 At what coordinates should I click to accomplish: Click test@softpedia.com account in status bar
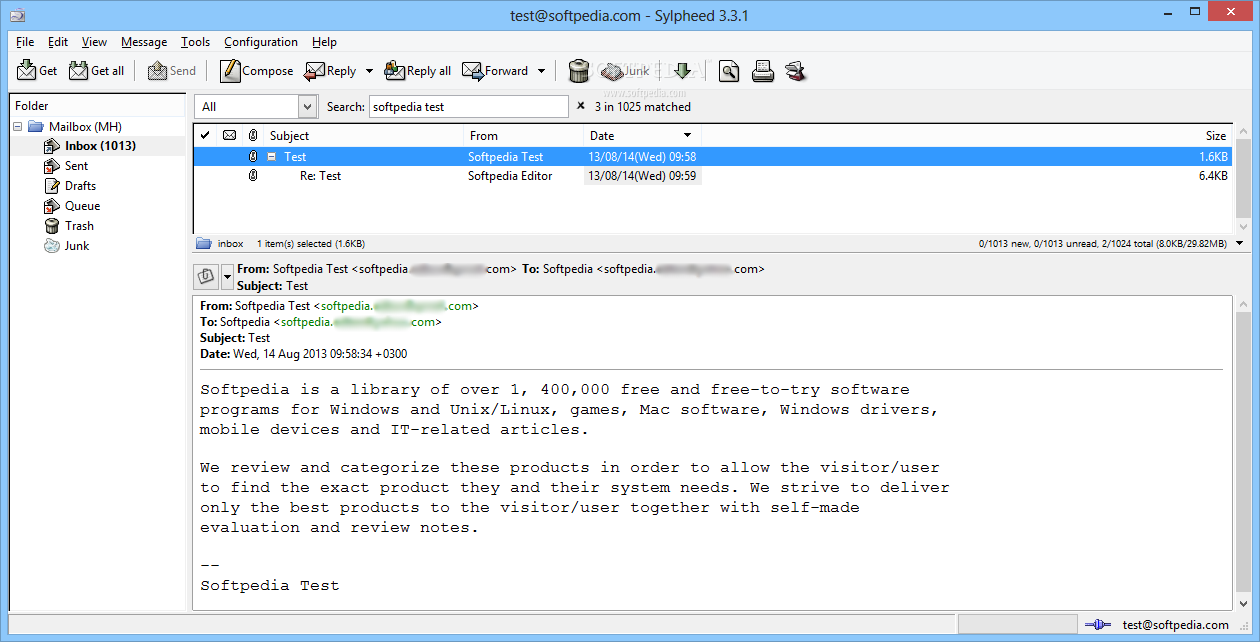click(1175, 625)
